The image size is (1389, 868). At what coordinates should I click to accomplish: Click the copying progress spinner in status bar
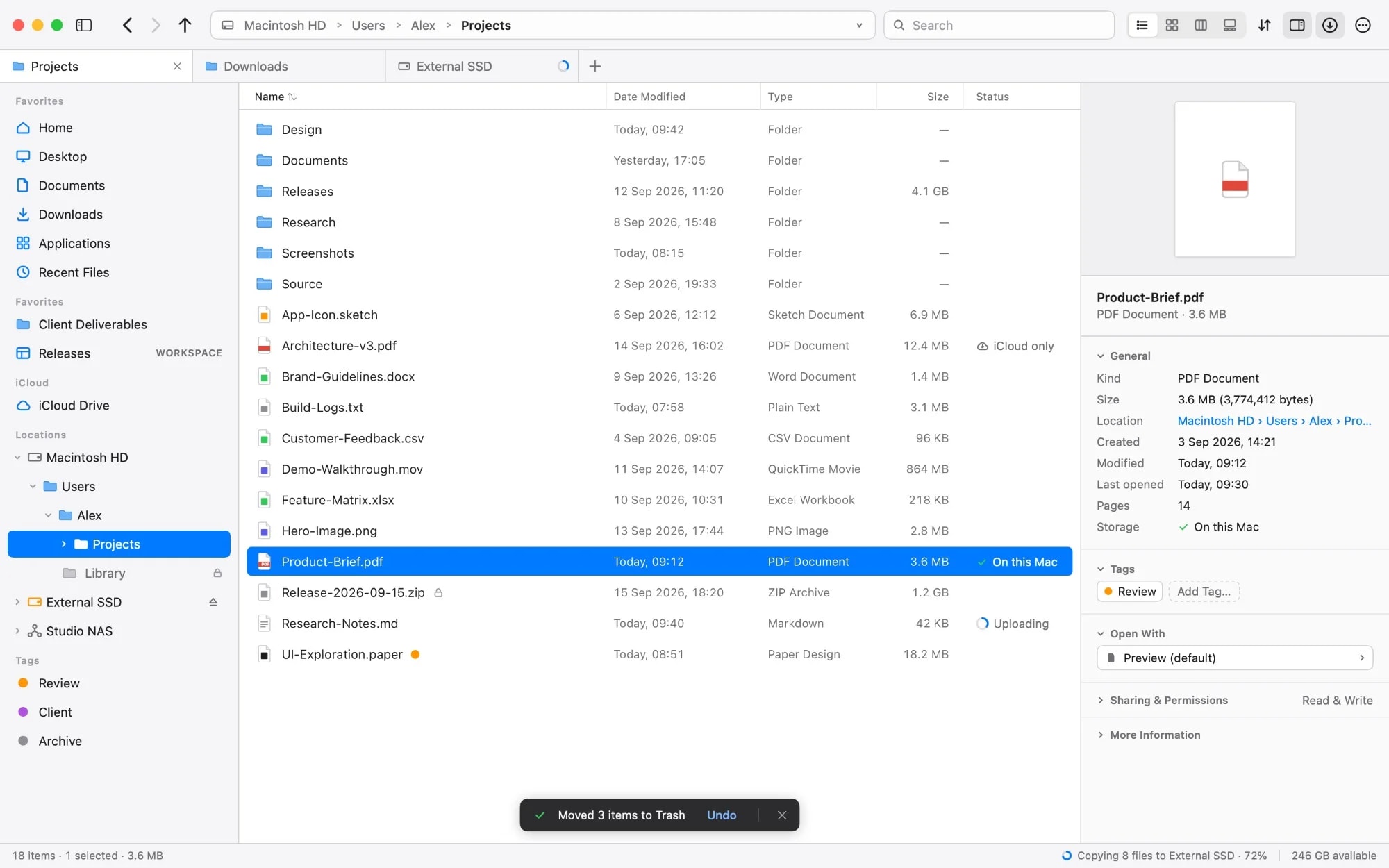[x=1067, y=856]
